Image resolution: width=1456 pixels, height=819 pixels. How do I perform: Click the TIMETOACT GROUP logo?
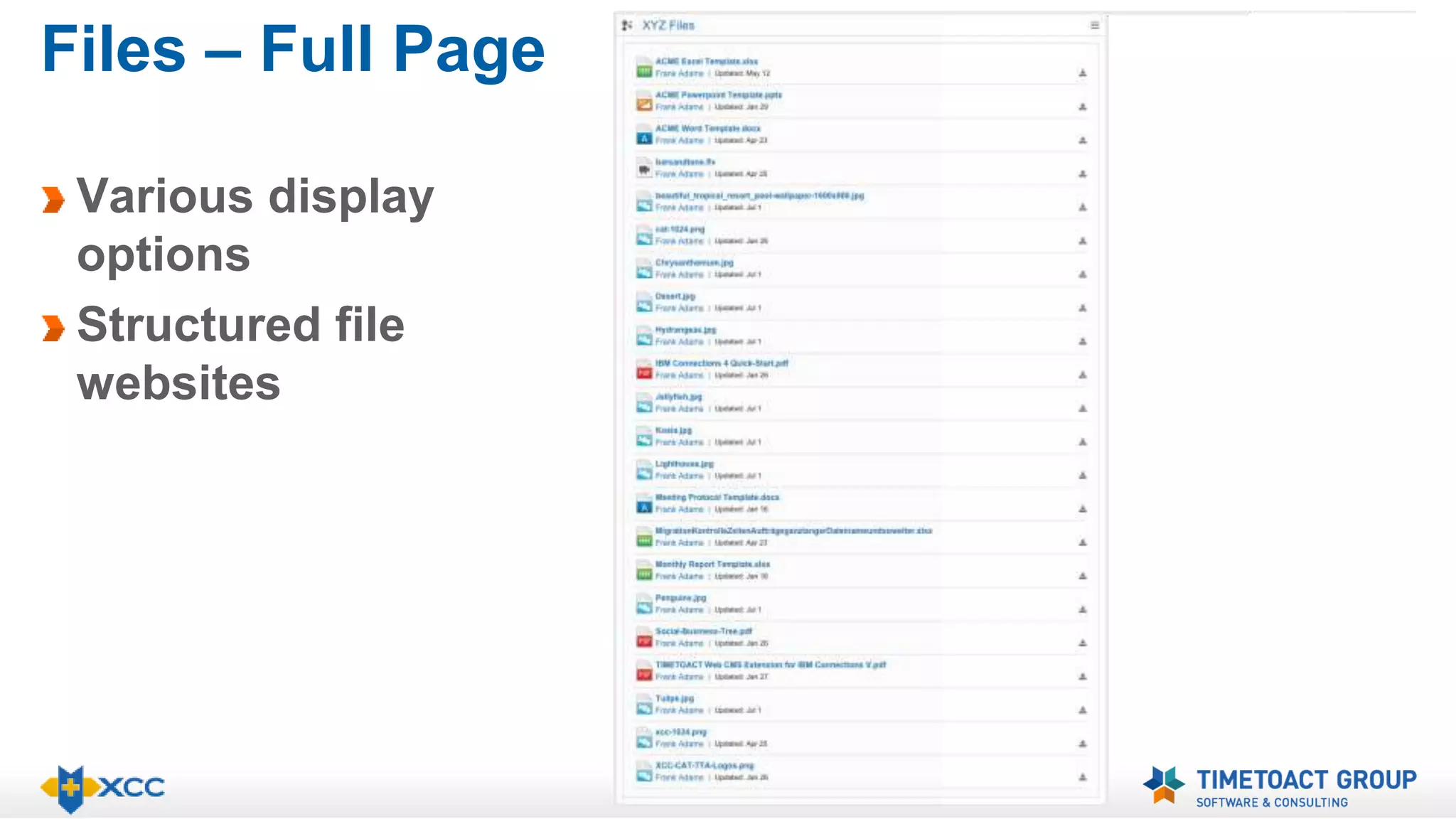tap(1280, 787)
